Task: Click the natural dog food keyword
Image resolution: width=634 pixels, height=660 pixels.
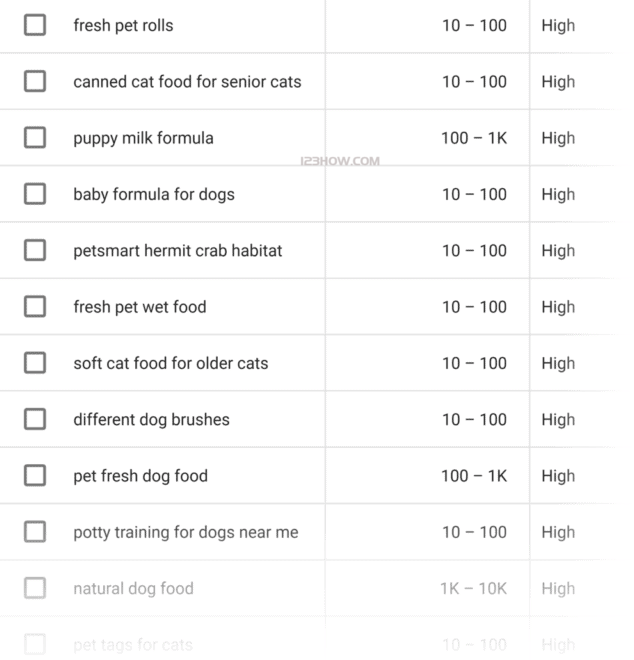Action: click(133, 588)
